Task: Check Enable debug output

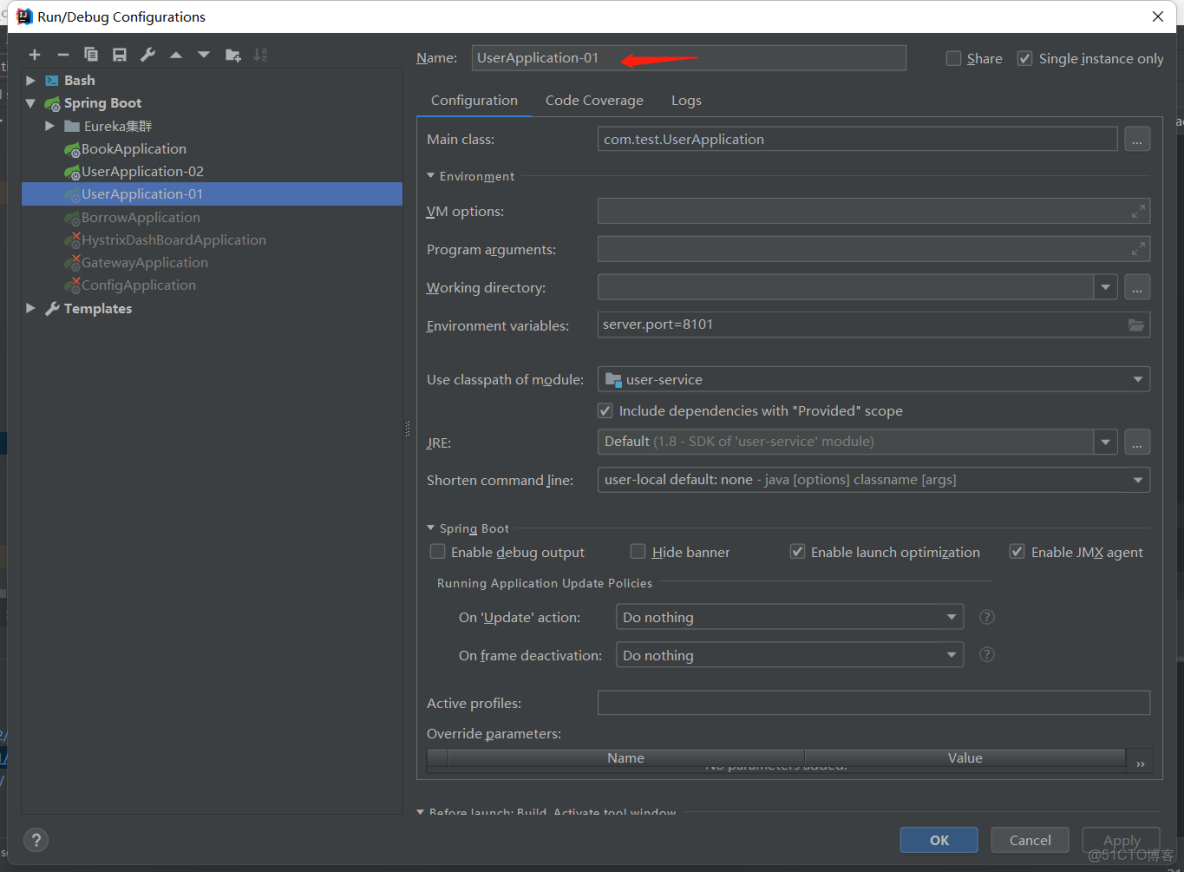Action: click(x=437, y=551)
